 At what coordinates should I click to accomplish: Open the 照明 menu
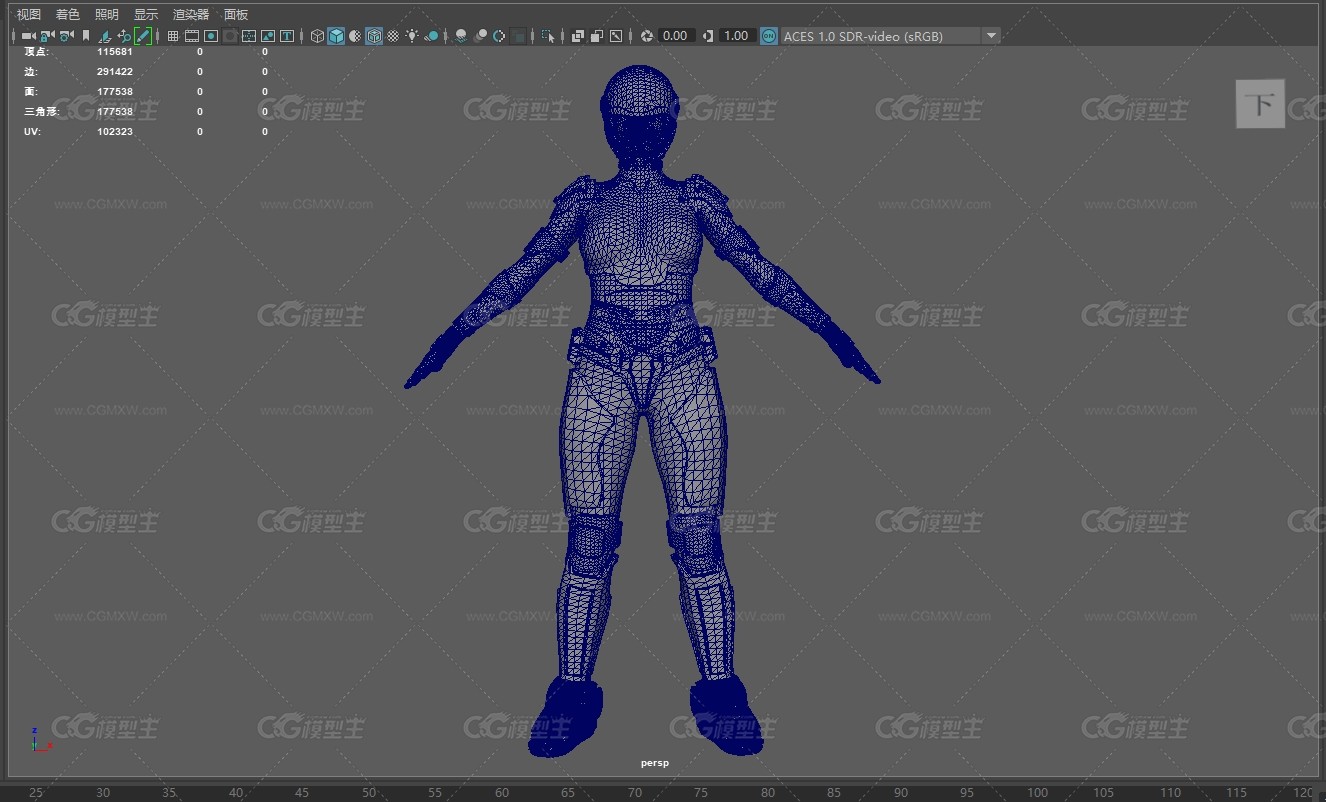tap(107, 14)
